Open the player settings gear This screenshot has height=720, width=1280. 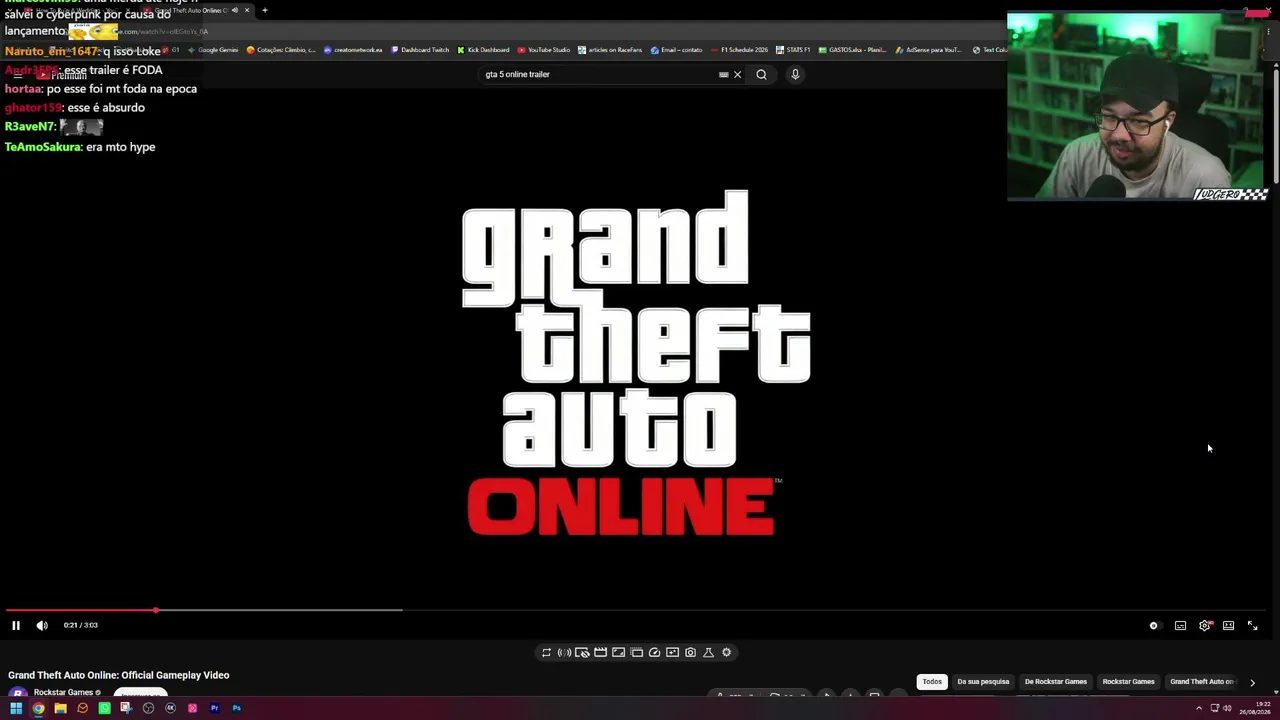(x=1205, y=626)
